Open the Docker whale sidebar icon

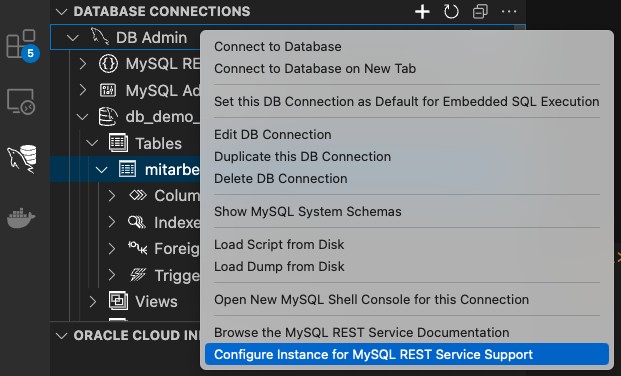21,218
